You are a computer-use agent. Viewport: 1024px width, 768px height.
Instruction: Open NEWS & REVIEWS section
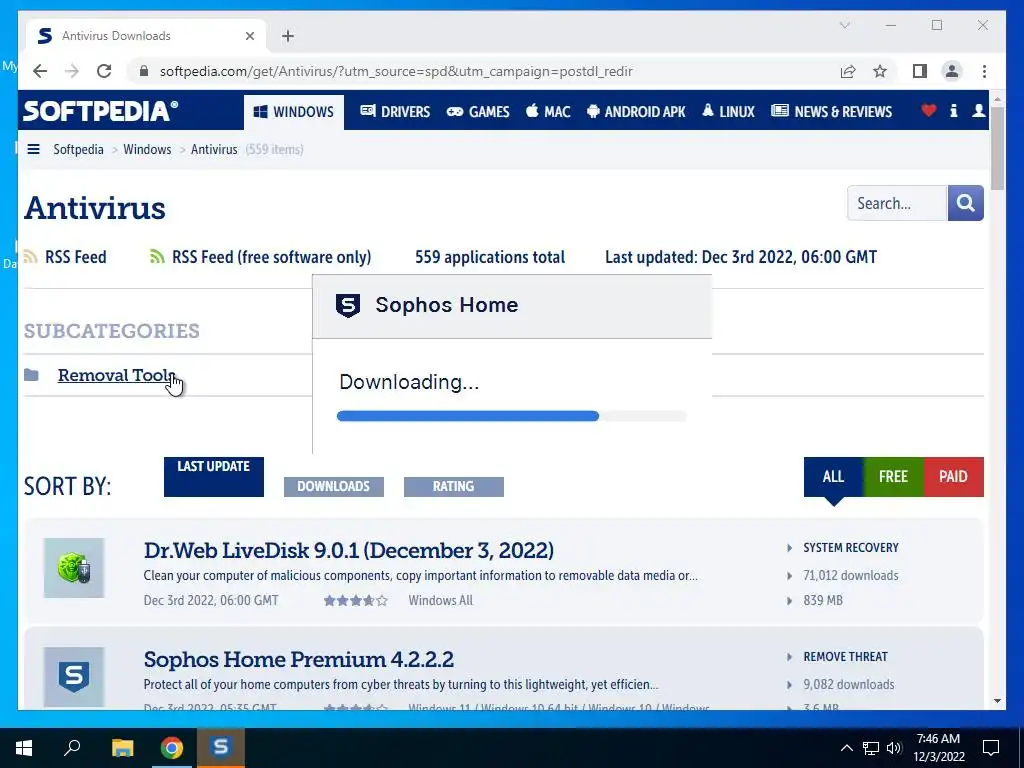pyautogui.click(x=831, y=112)
